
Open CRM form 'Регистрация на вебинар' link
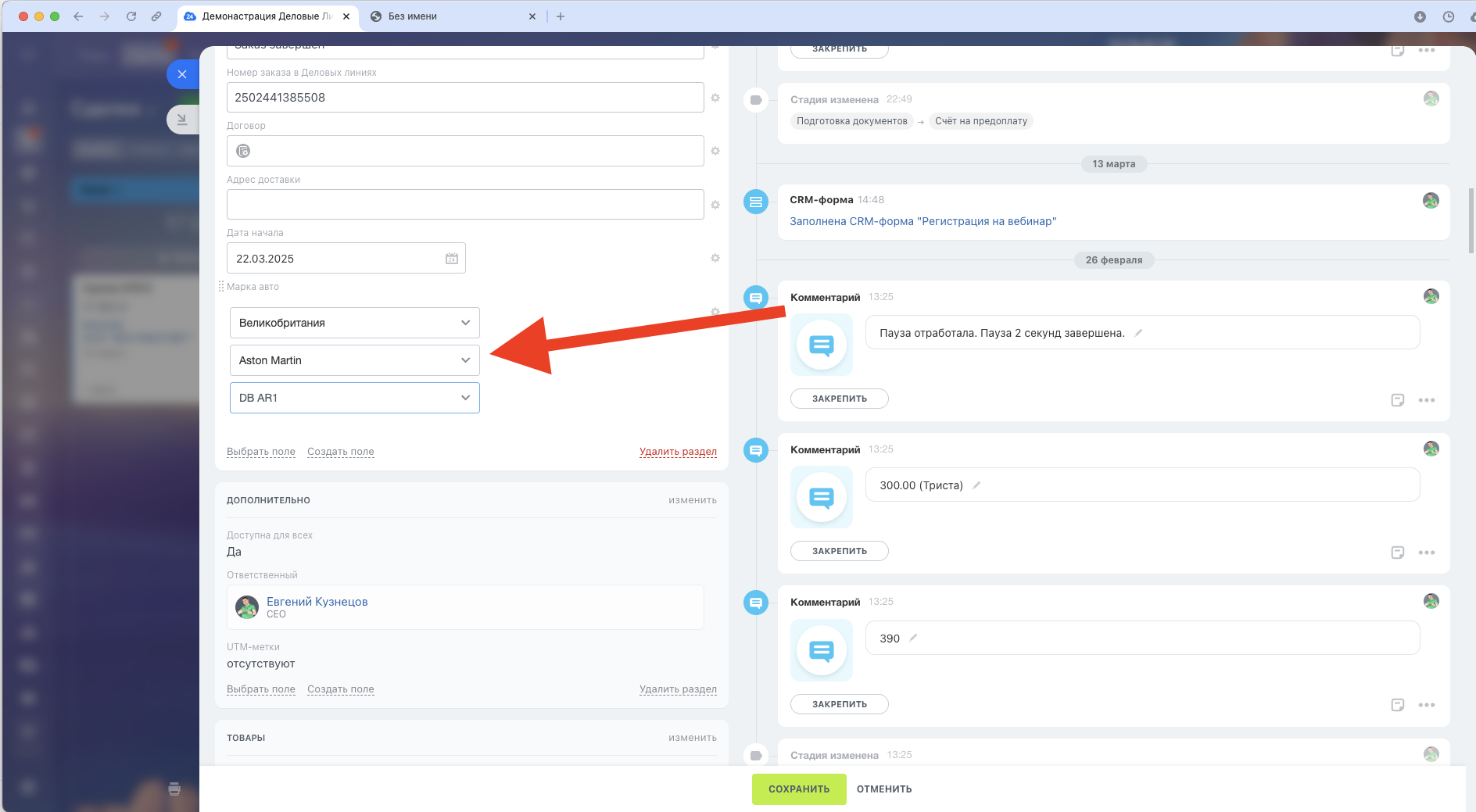(923, 221)
